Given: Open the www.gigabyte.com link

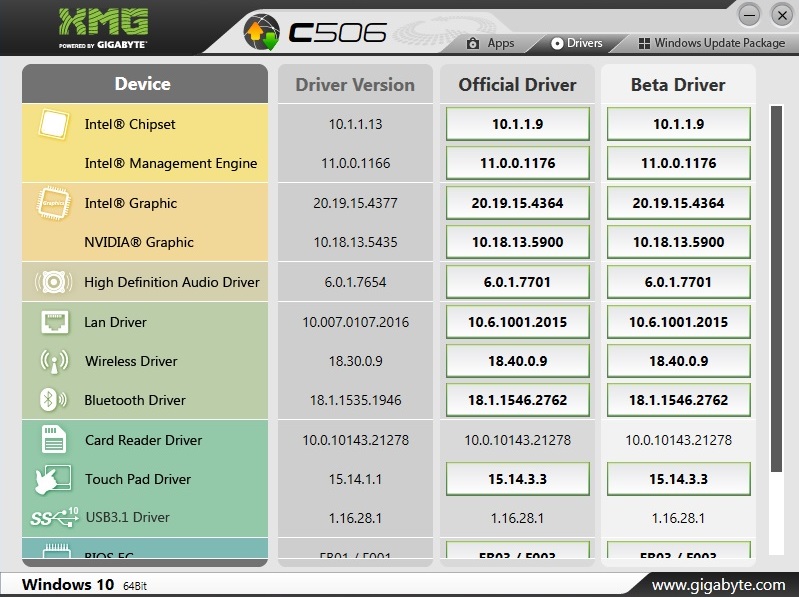Looking at the screenshot, I should (x=718, y=585).
